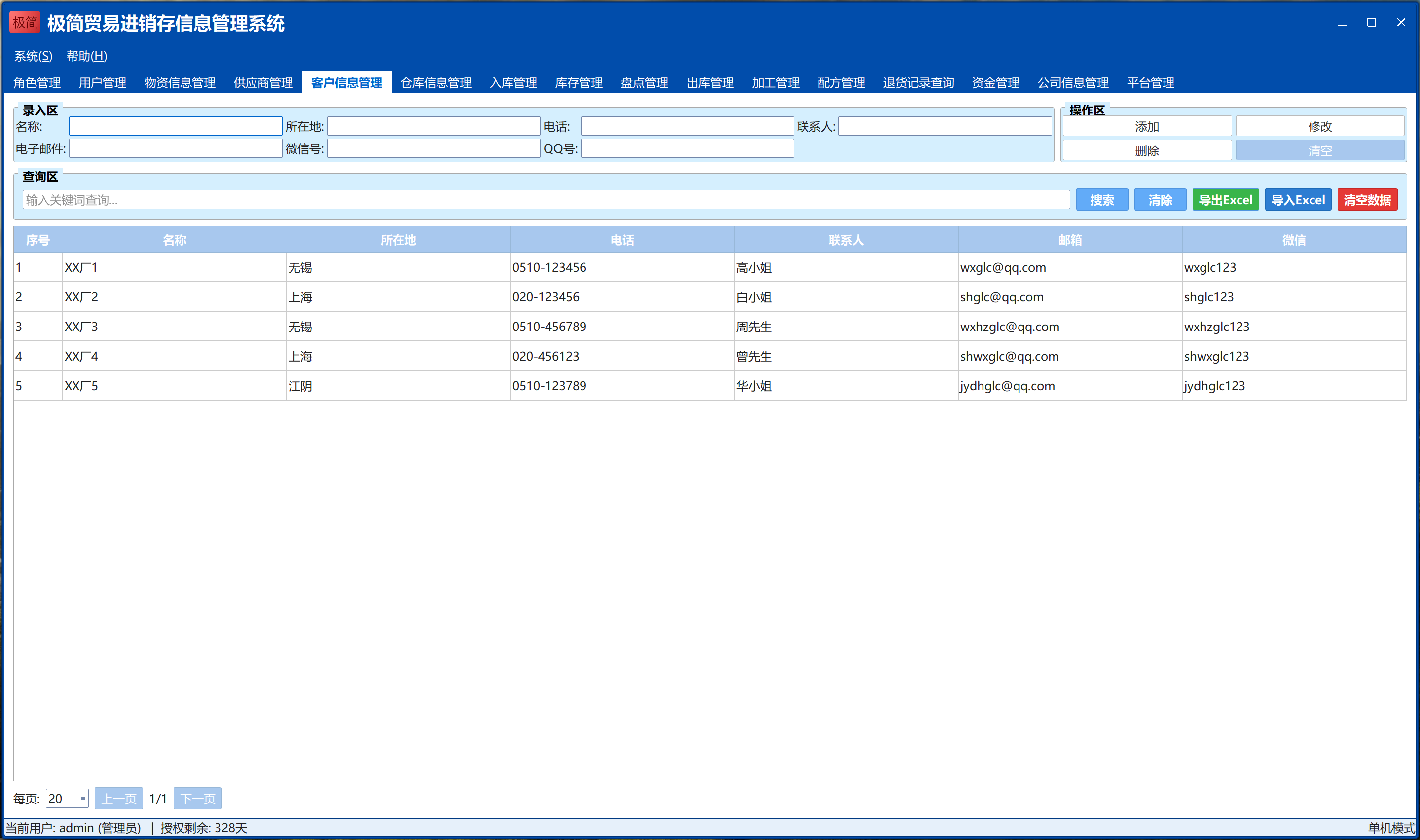Click the 导入Excel button
Screen dimensions: 1420x840
click(1298, 200)
